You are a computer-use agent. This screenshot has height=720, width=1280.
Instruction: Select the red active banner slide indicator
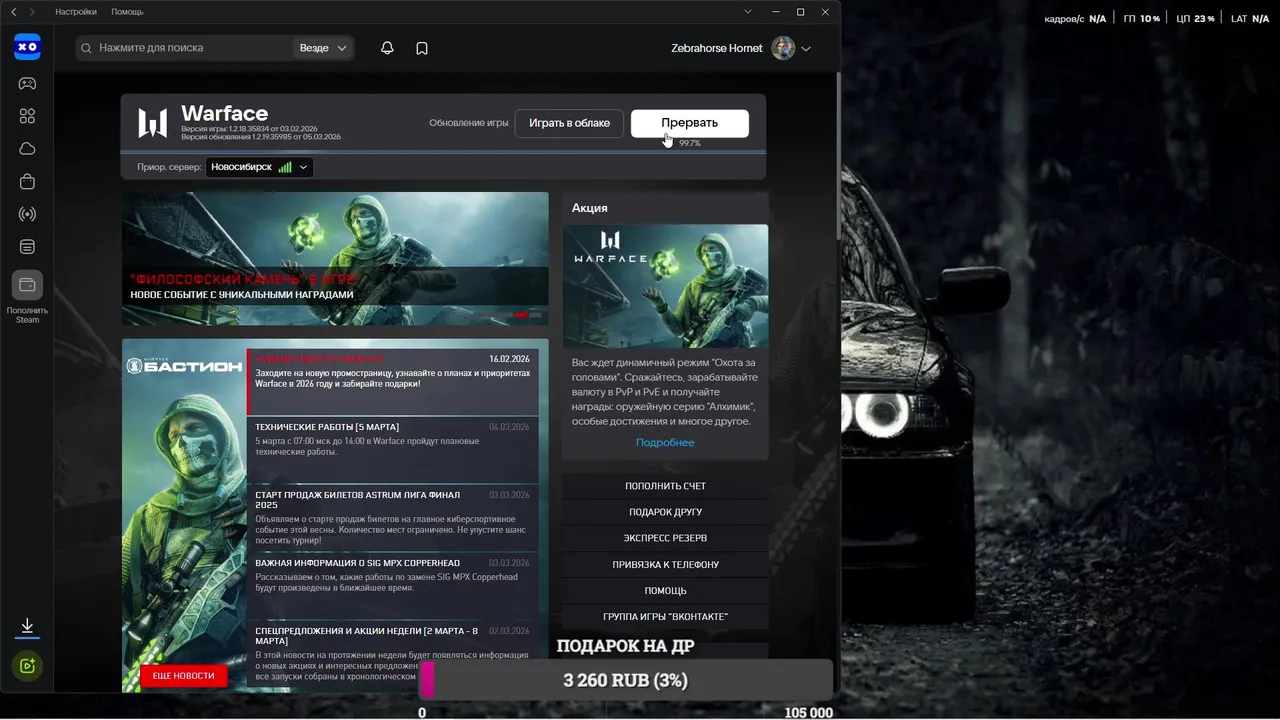[521, 315]
